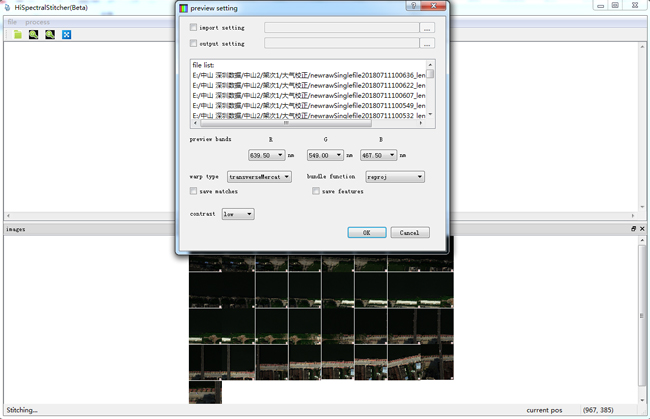
Task: Open the process menu
Action: (37, 21)
